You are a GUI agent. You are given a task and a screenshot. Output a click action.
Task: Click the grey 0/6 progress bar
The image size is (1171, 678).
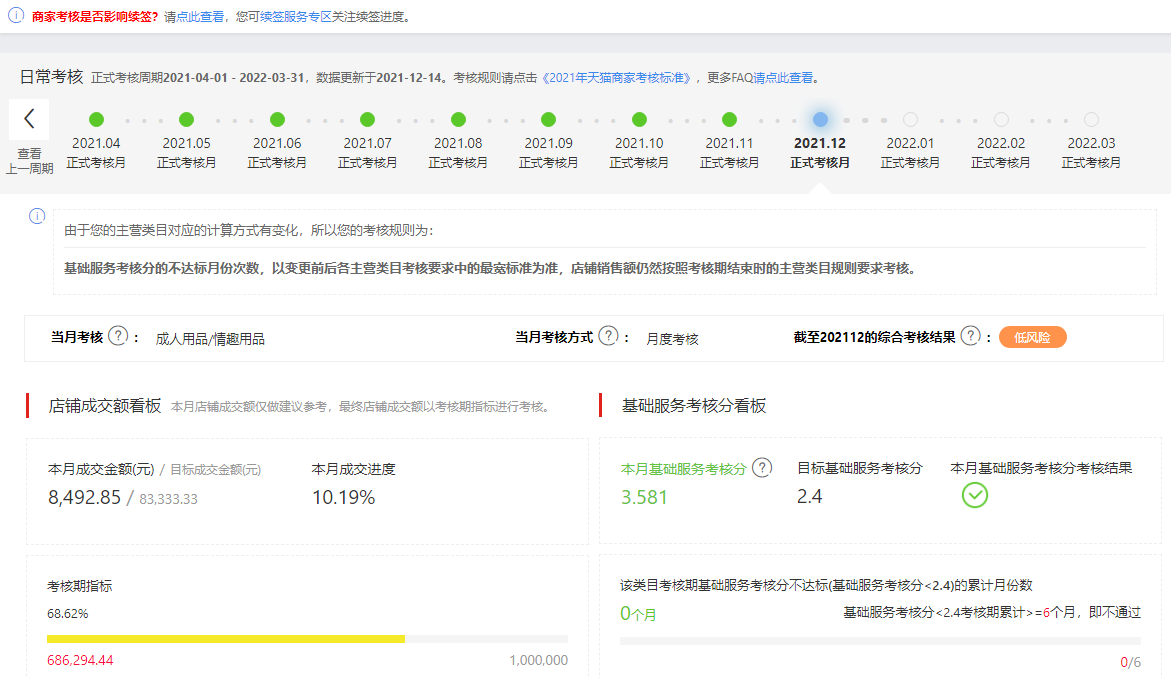click(x=880, y=641)
